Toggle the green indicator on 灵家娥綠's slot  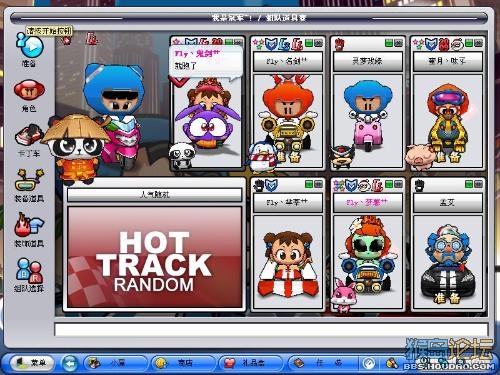tap(389, 43)
